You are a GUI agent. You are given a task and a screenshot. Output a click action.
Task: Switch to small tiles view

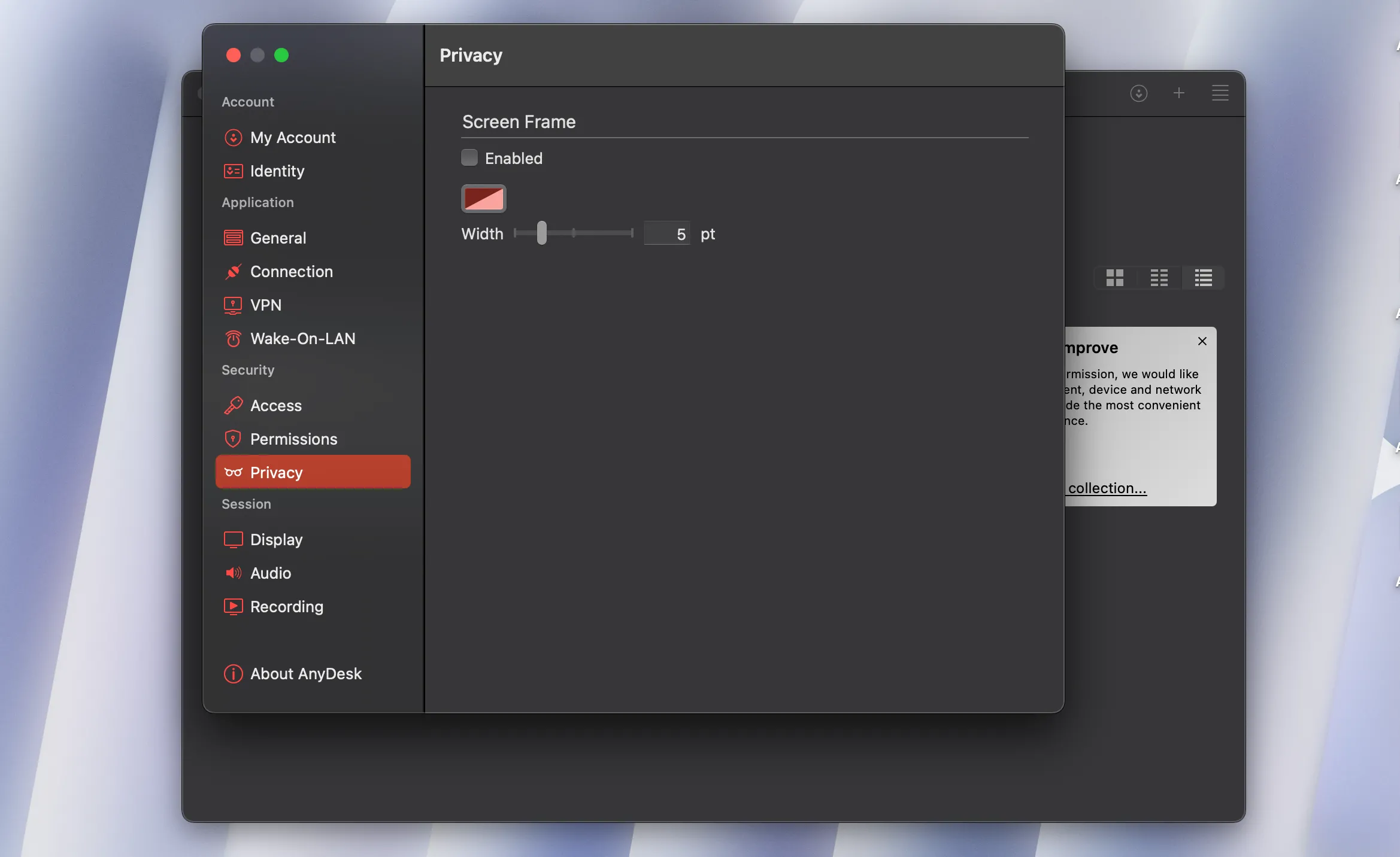[x=1159, y=278]
